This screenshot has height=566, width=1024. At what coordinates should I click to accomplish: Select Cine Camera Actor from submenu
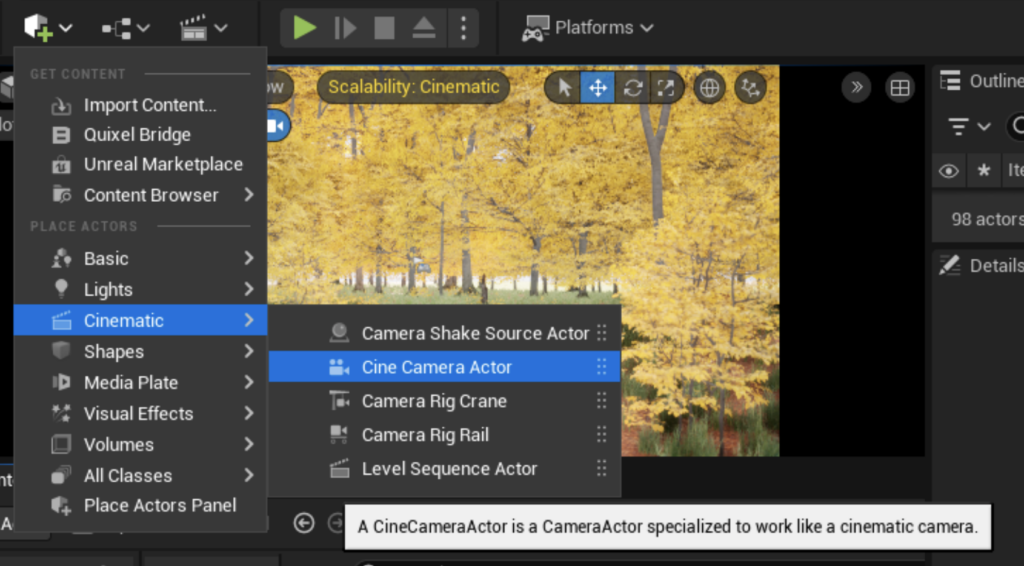coord(436,367)
